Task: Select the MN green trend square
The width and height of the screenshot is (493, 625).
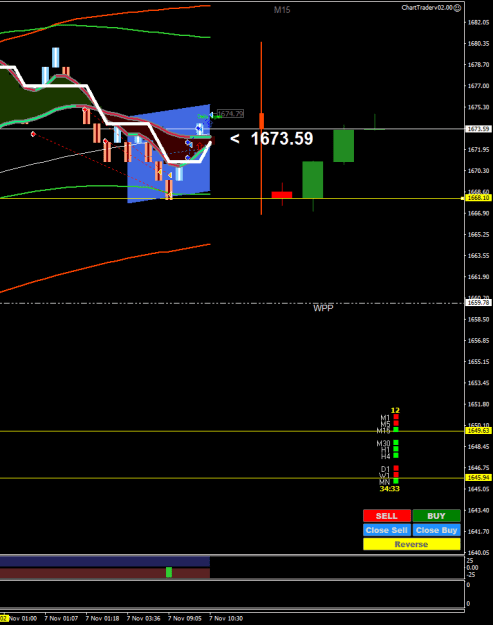Action: [x=396, y=481]
